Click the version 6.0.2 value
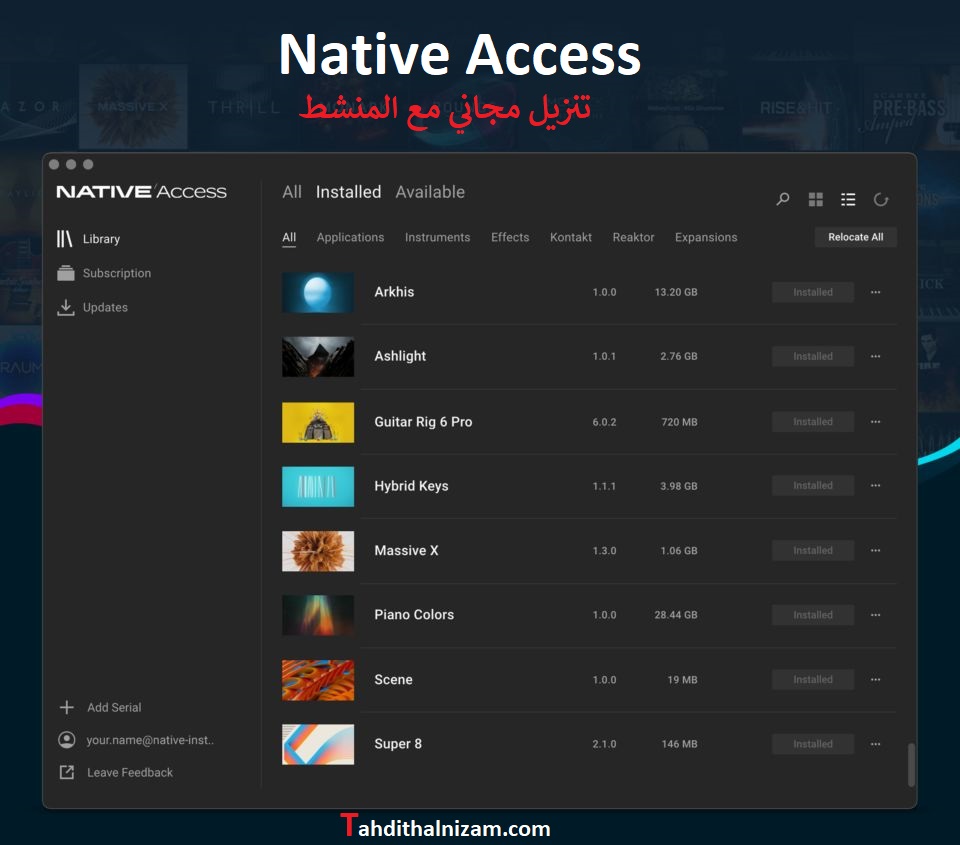This screenshot has width=960, height=845. tap(604, 422)
